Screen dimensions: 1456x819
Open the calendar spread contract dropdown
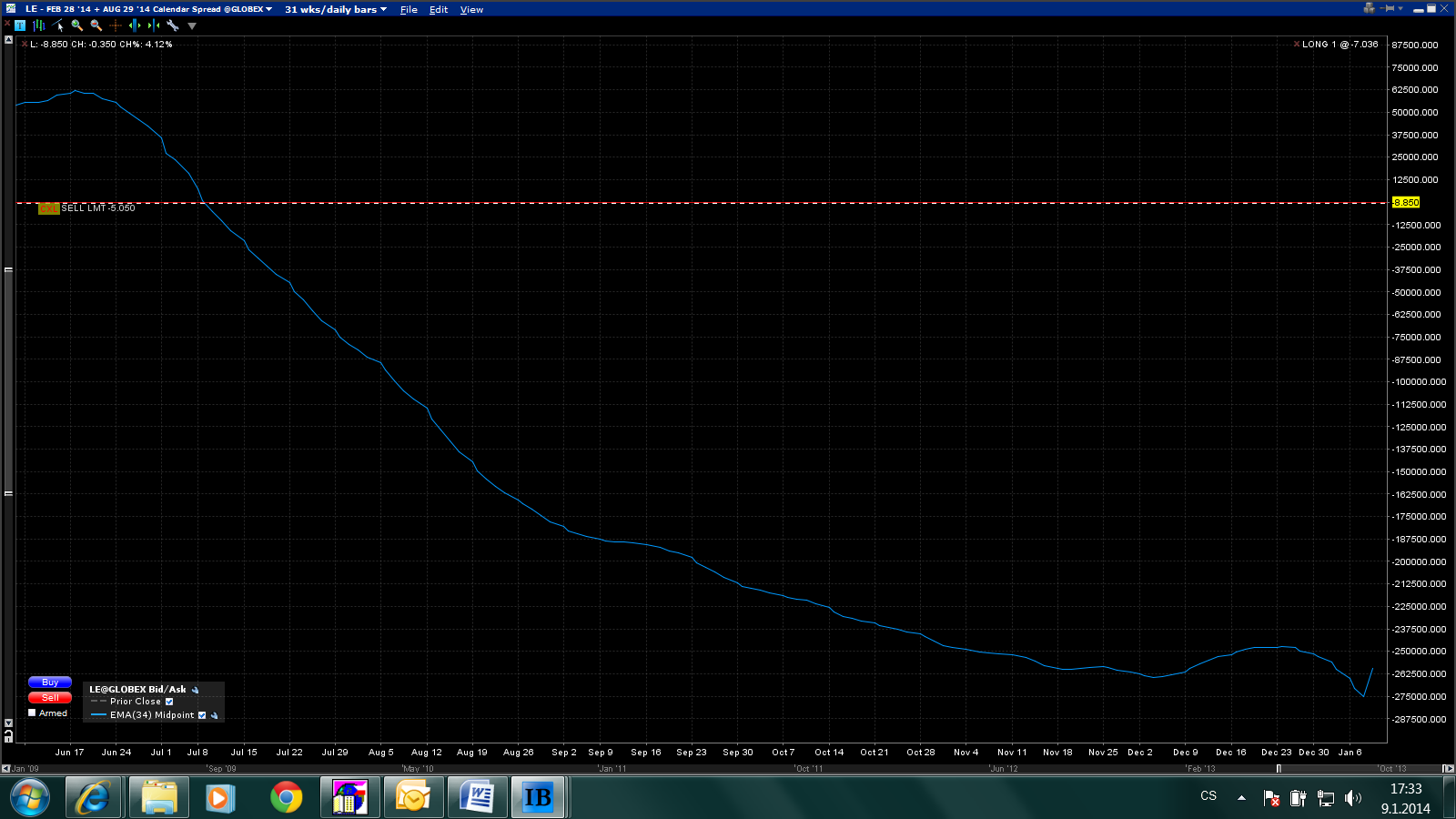(x=268, y=9)
